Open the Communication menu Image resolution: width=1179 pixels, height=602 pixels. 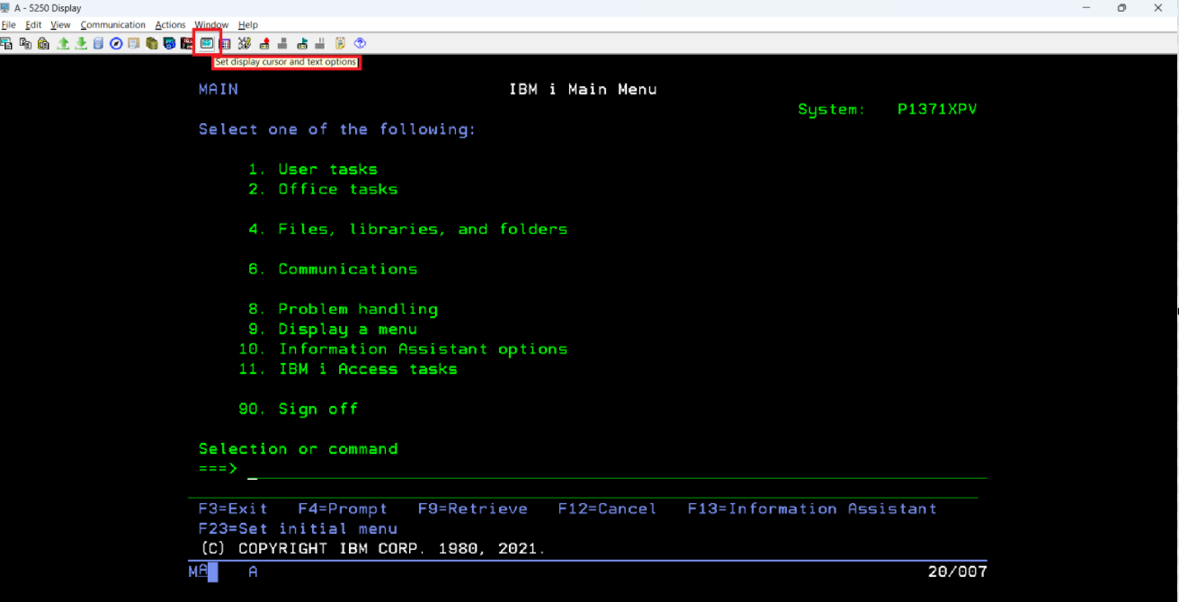(x=113, y=25)
